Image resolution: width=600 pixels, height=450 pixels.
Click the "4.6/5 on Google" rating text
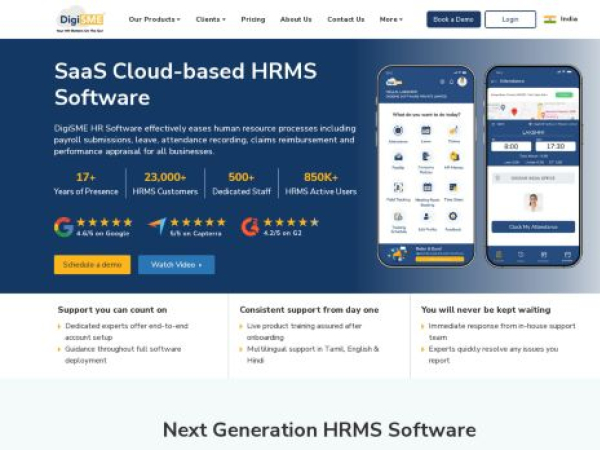point(103,233)
